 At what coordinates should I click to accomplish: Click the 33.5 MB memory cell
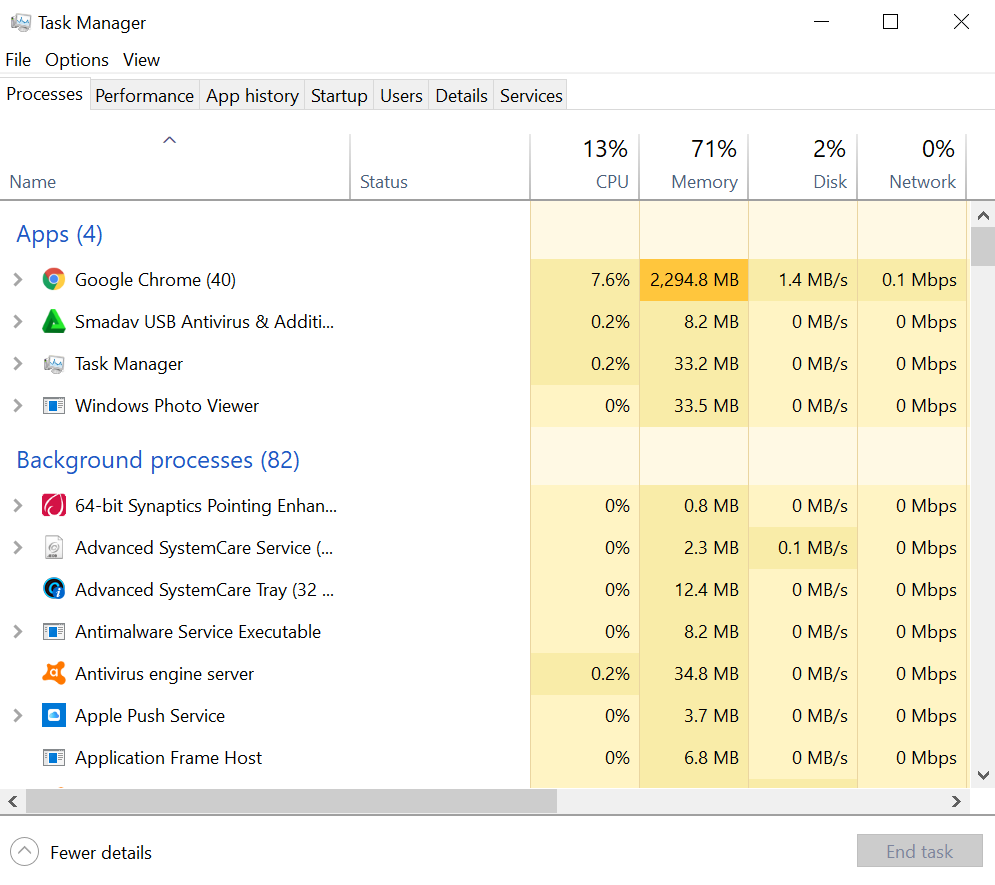point(694,406)
